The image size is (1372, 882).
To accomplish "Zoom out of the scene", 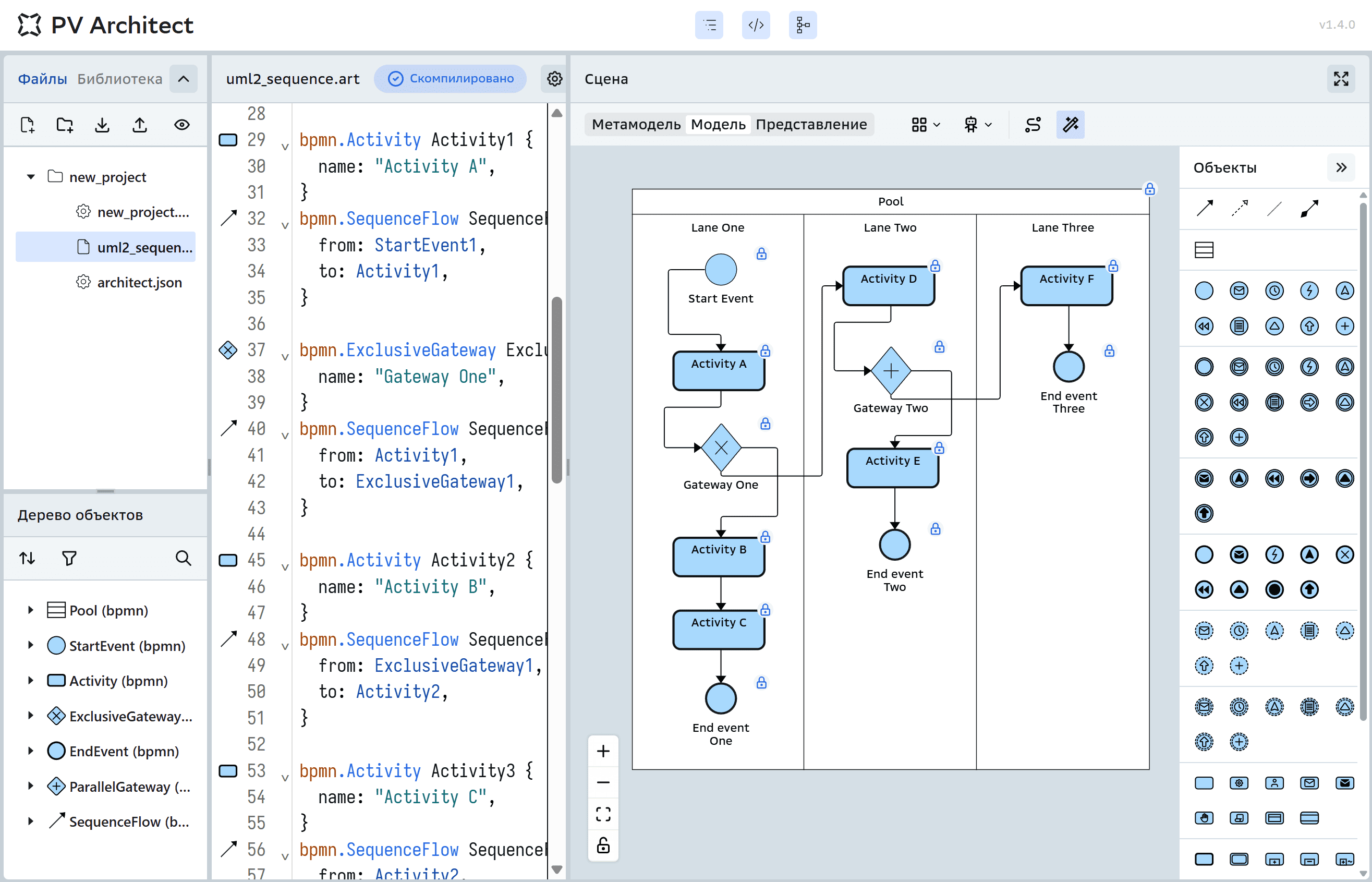I will [x=603, y=782].
